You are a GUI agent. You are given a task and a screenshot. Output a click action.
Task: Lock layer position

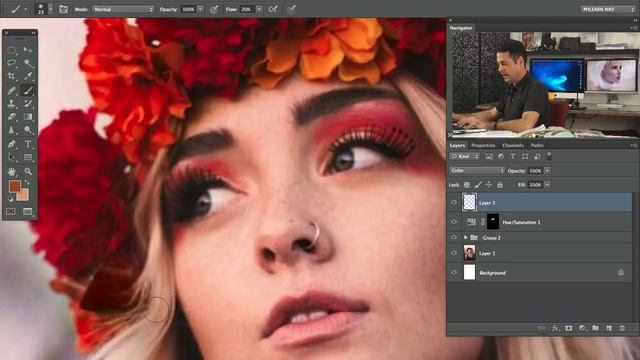tap(489, 185)
